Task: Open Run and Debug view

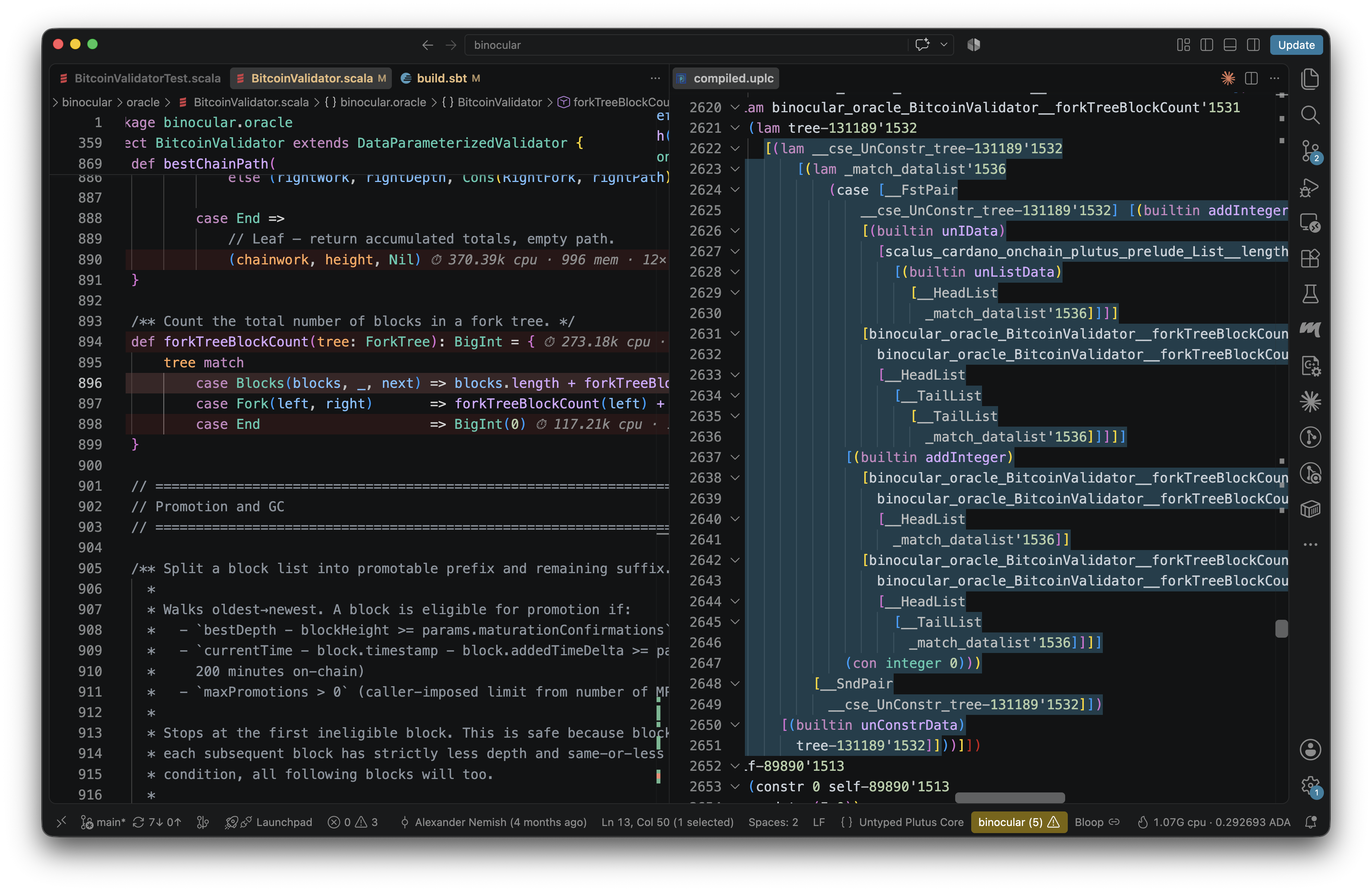Action: pos(1310,188)
